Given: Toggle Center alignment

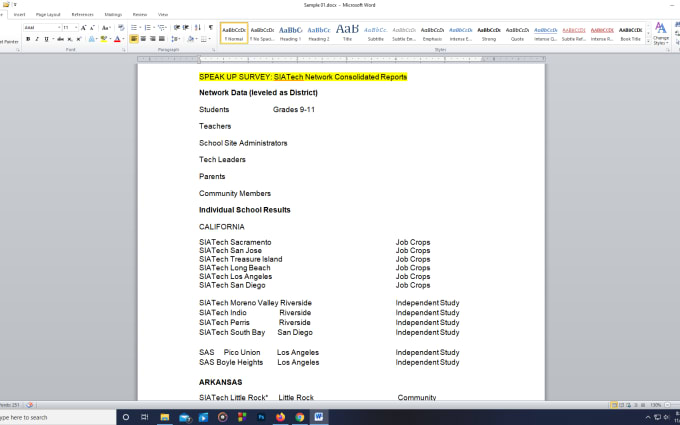Looking at the screenshot, I should coord(143,39).
